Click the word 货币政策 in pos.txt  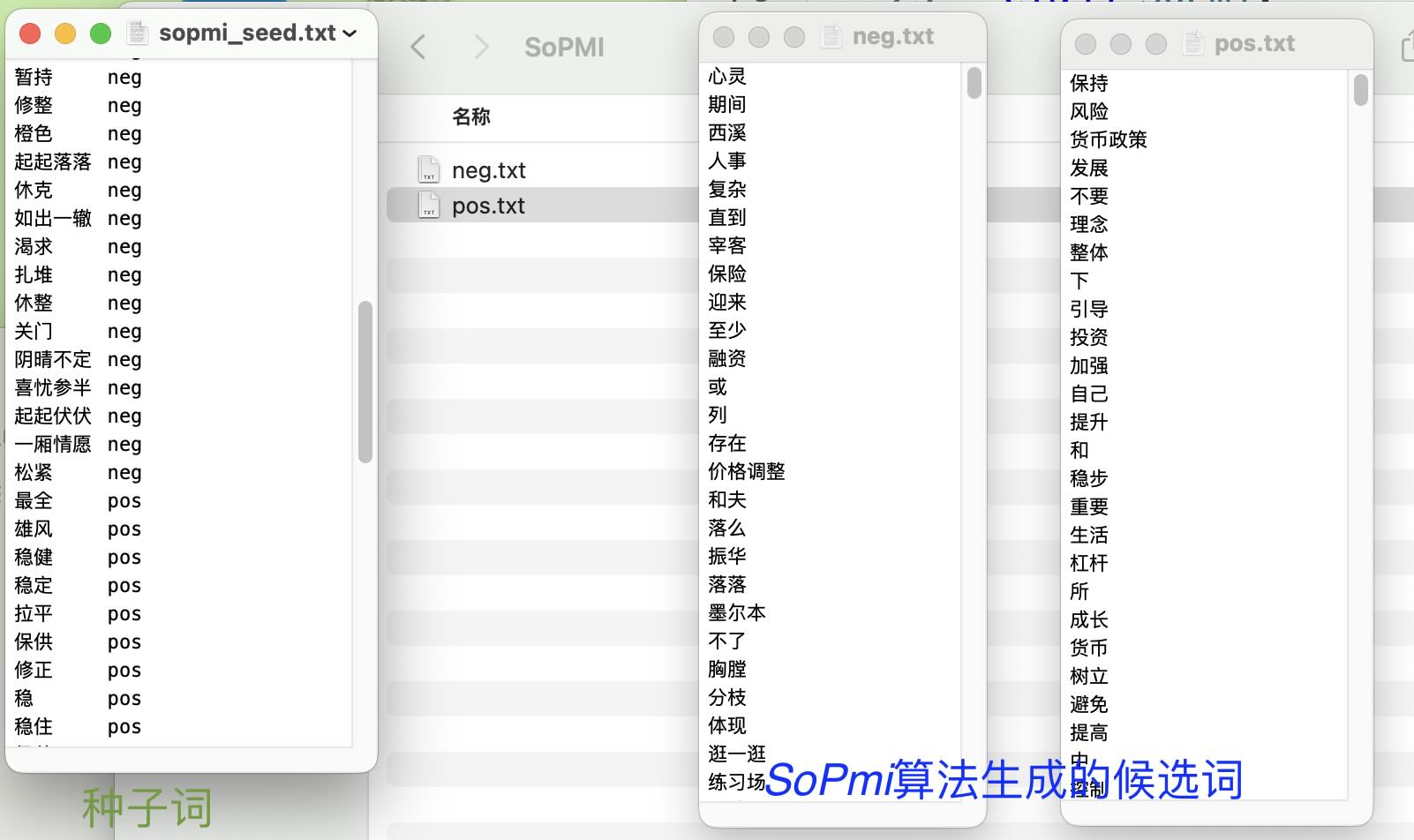[1108, 139]
